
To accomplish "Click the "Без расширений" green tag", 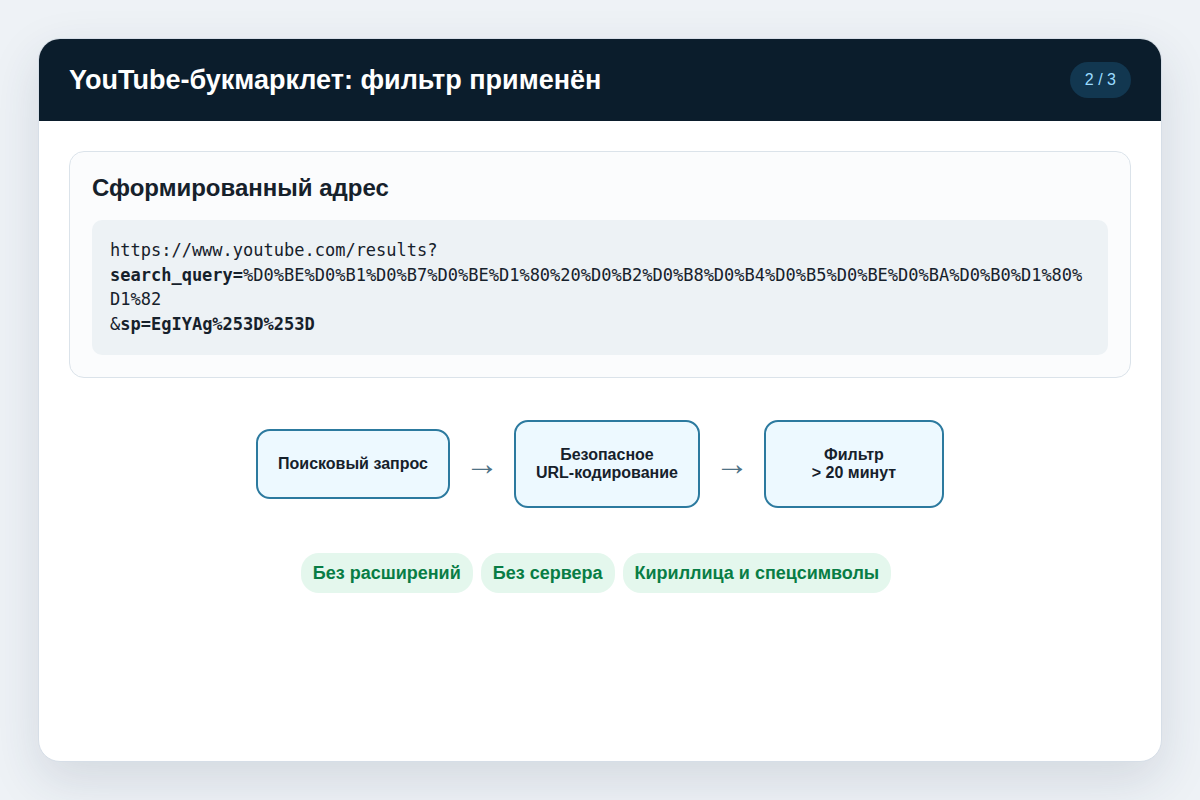I will click(x=387, y=573).
